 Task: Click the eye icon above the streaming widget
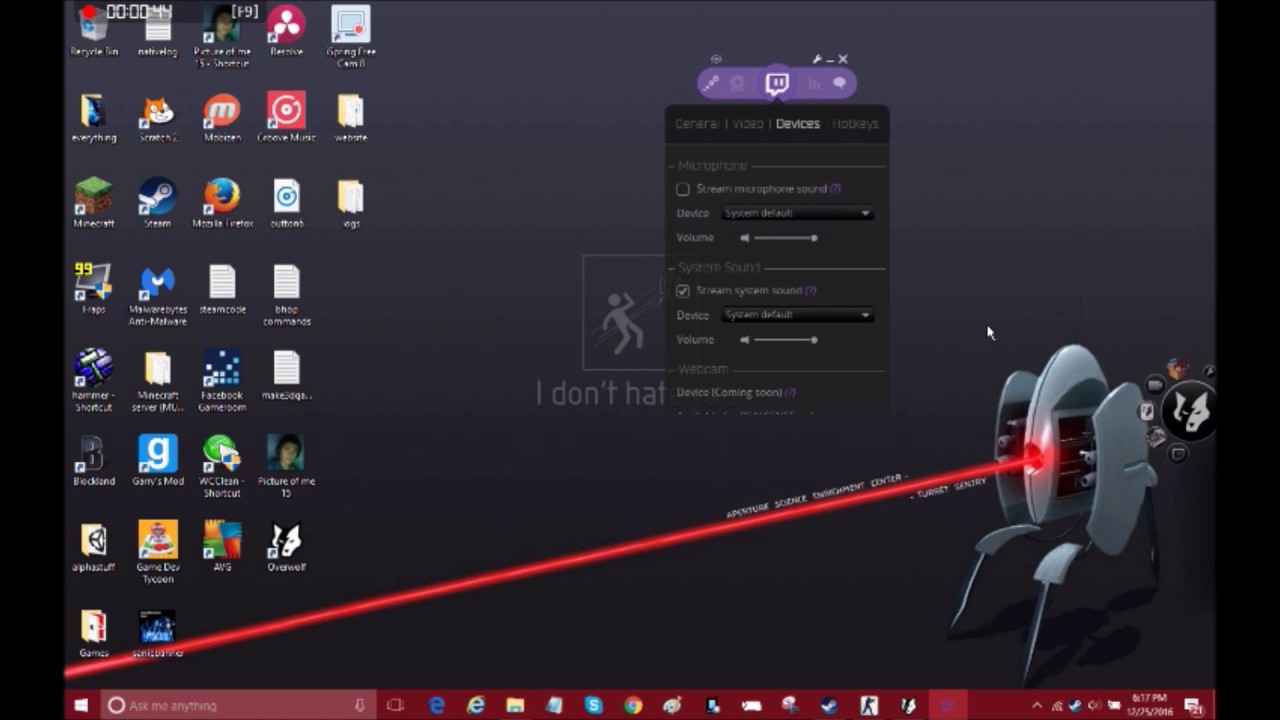coord(716,59)
